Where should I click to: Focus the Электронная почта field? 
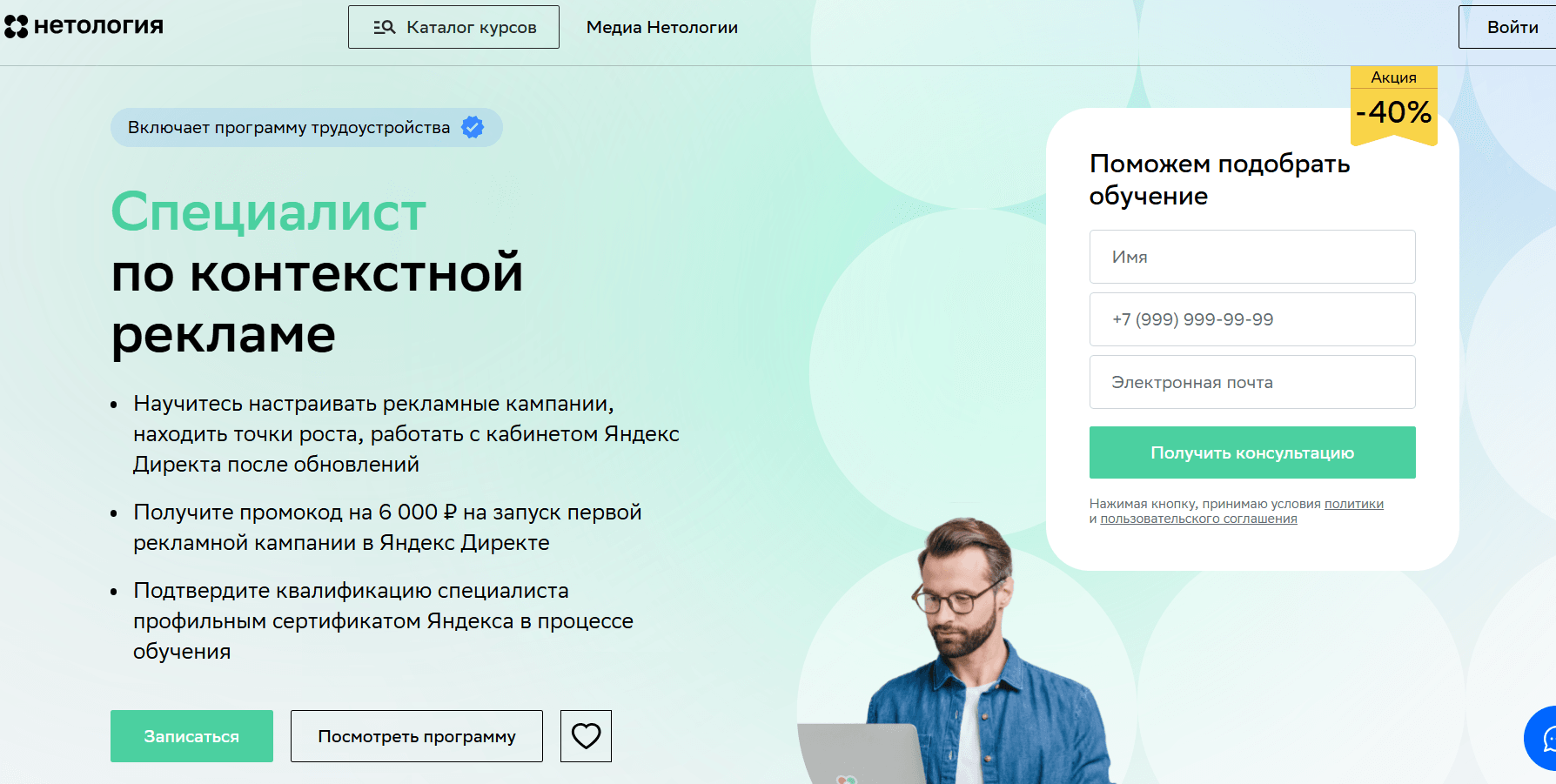[x=1252, y=382]
